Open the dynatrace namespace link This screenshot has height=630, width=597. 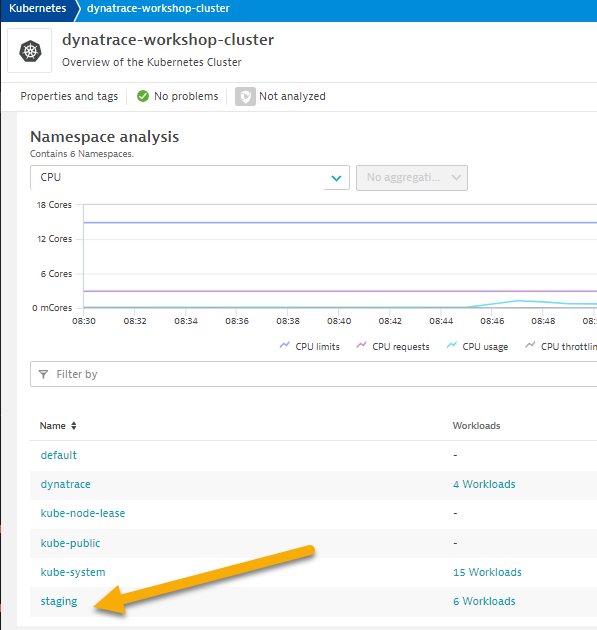click(65, 485)
